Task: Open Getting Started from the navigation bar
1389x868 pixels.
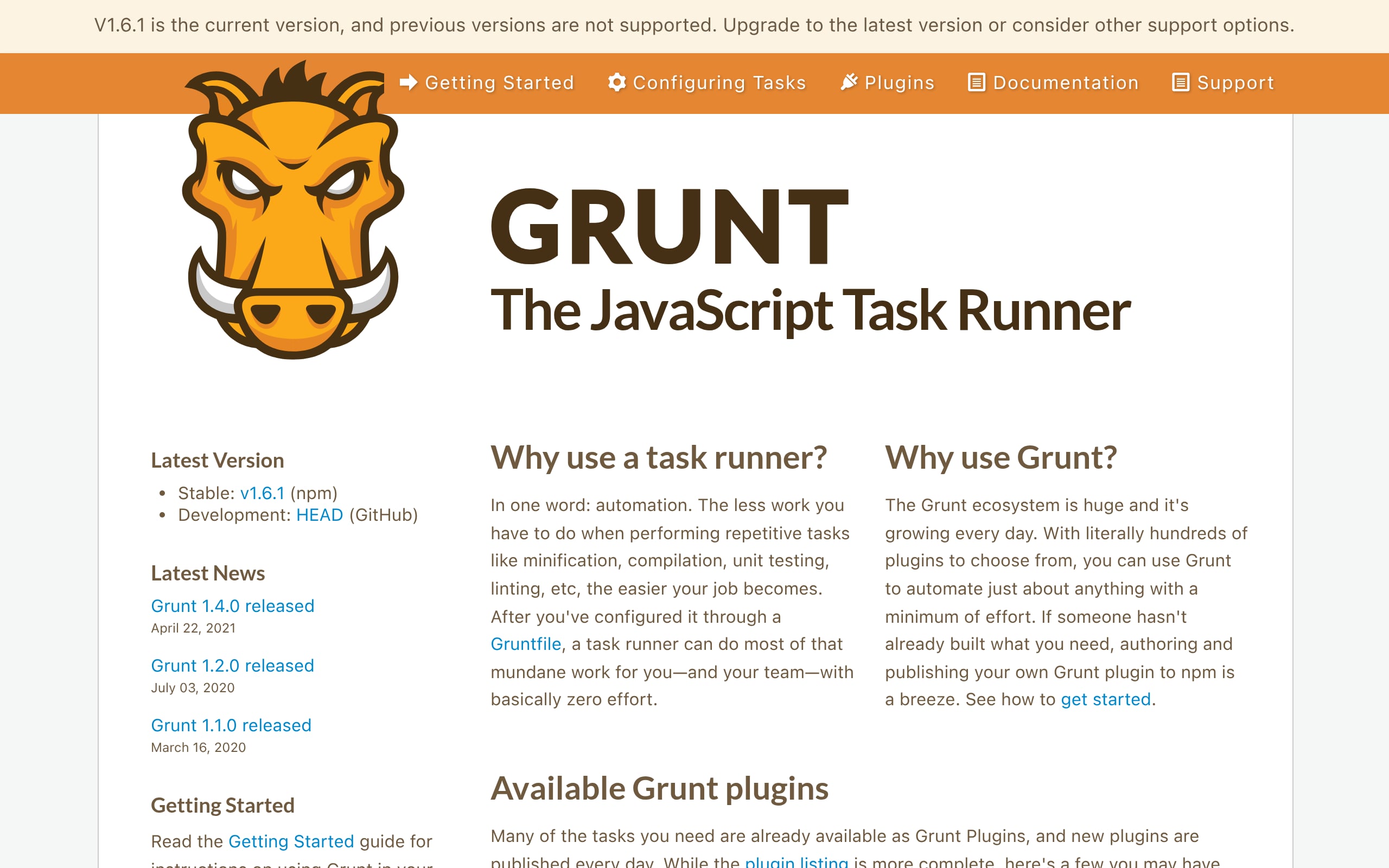Action: pyautogui.click(x=499, y=82)
